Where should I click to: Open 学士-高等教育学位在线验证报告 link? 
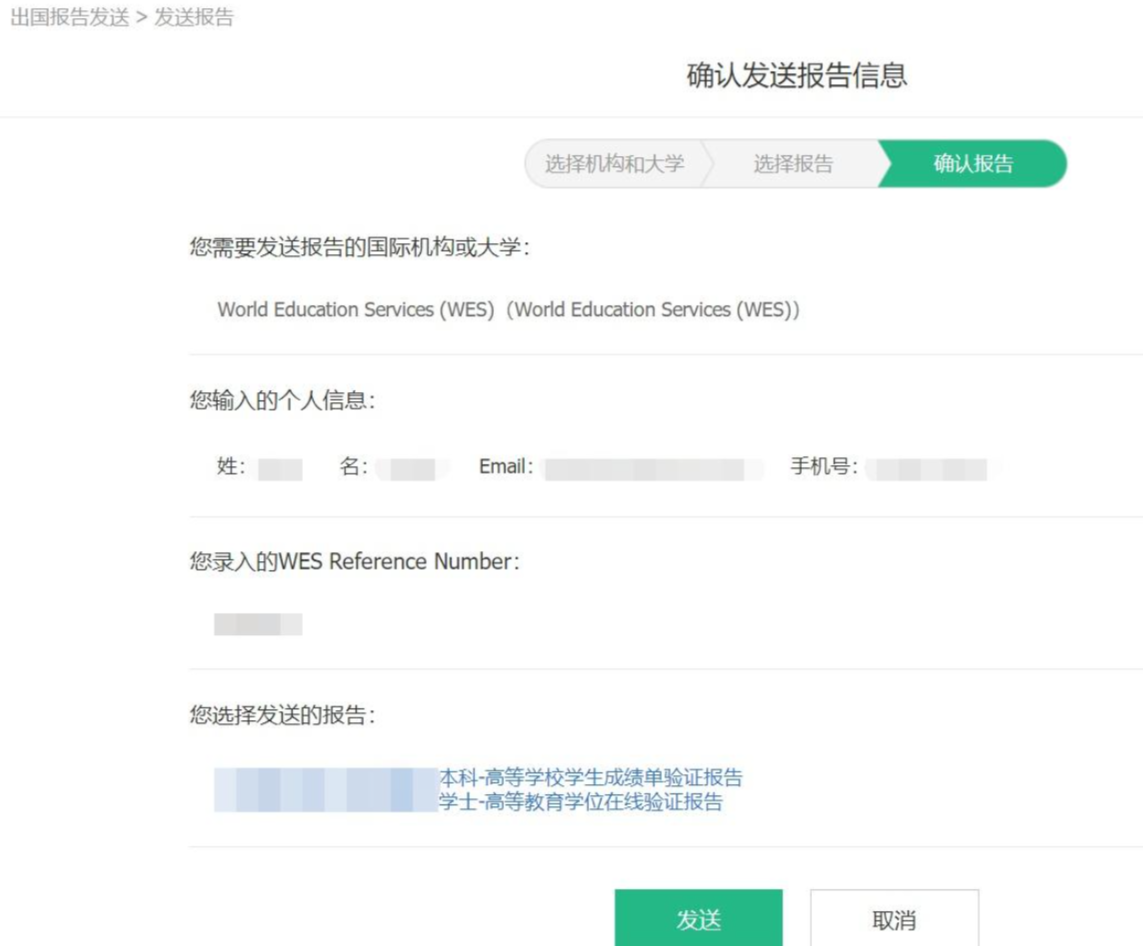581,802
